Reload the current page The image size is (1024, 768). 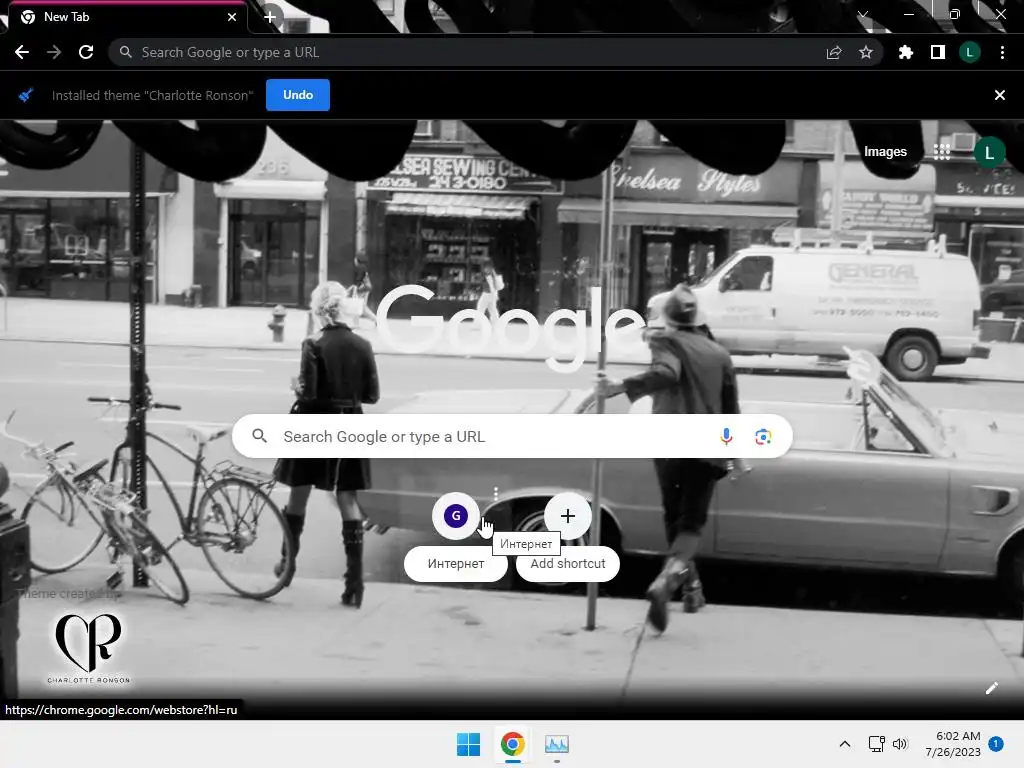point(86,52)
